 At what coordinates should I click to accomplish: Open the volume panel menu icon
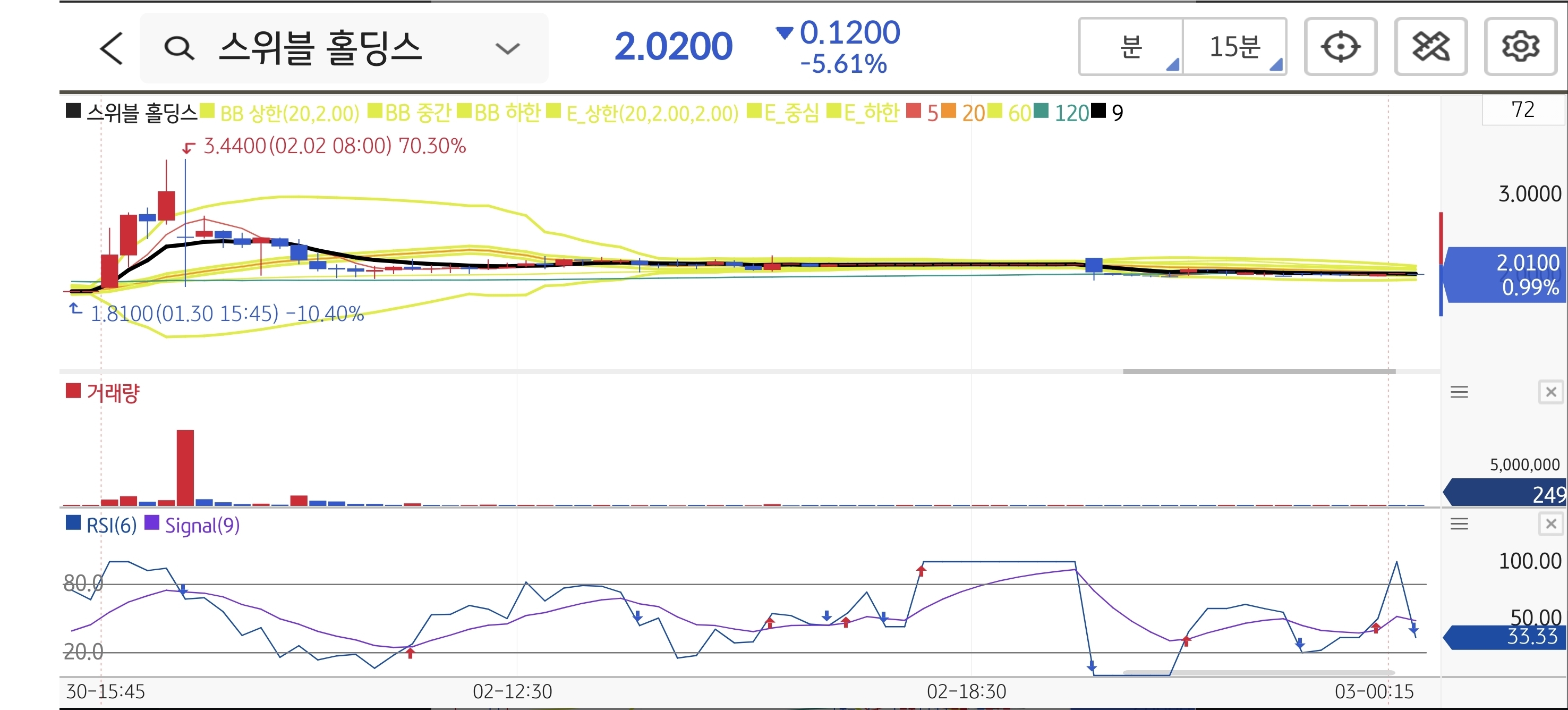point(1459,392)
